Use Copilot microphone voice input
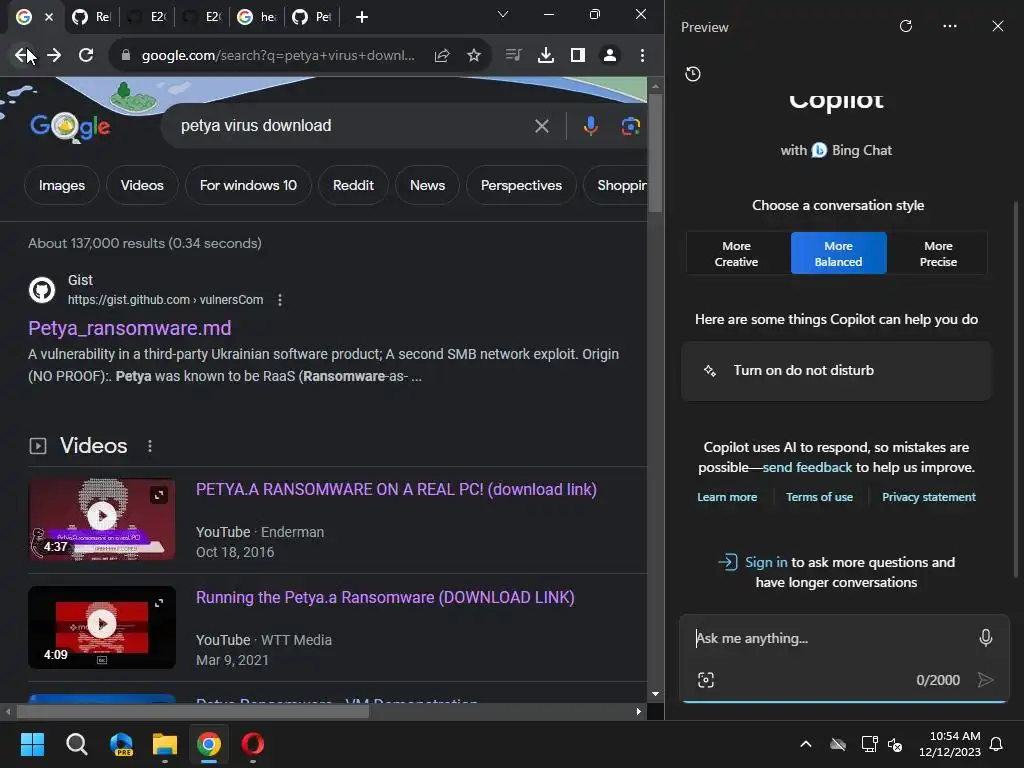The image size is (1024, 768). (985, 637)
